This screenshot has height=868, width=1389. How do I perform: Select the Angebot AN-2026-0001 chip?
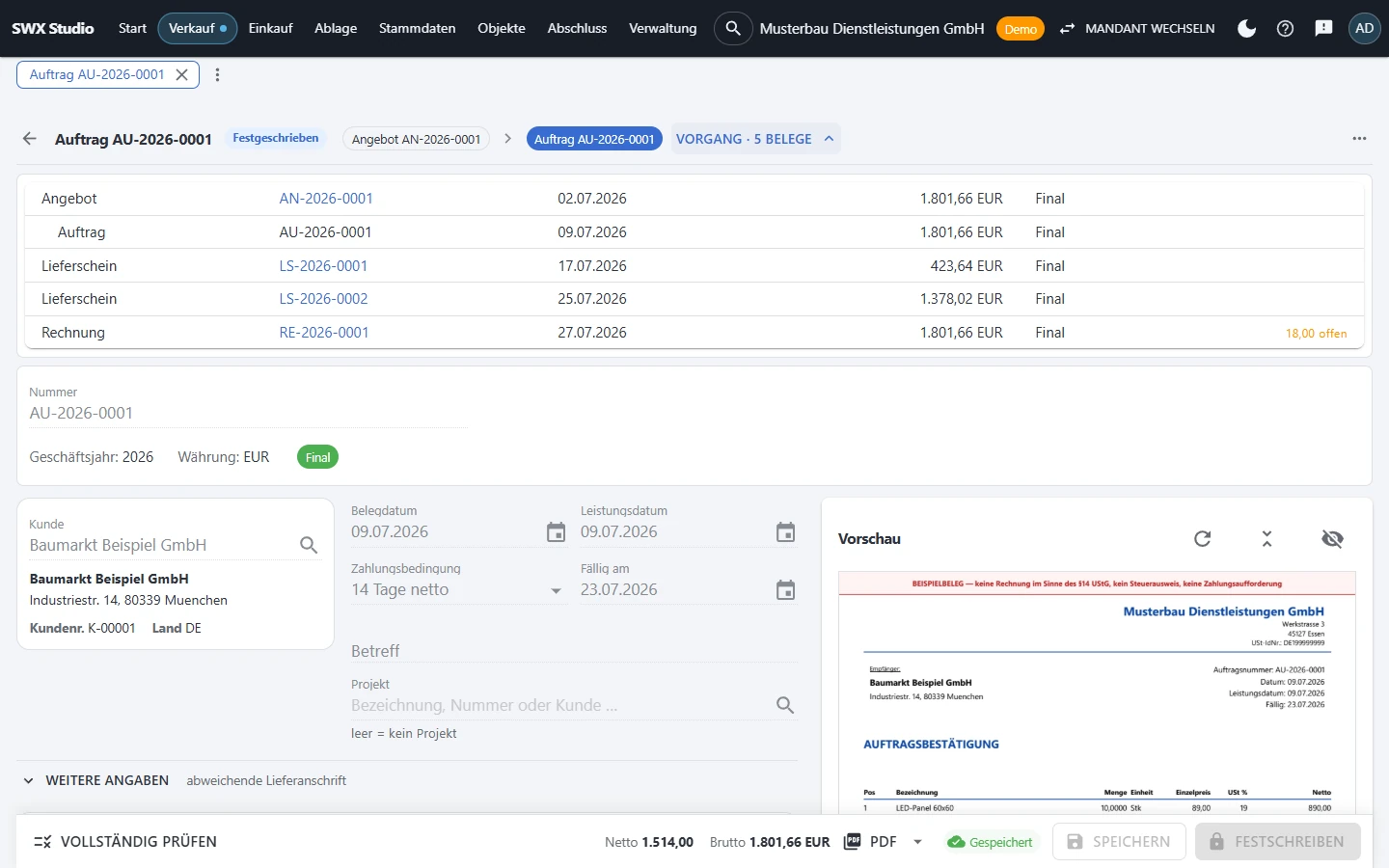[x=416, y=139]
